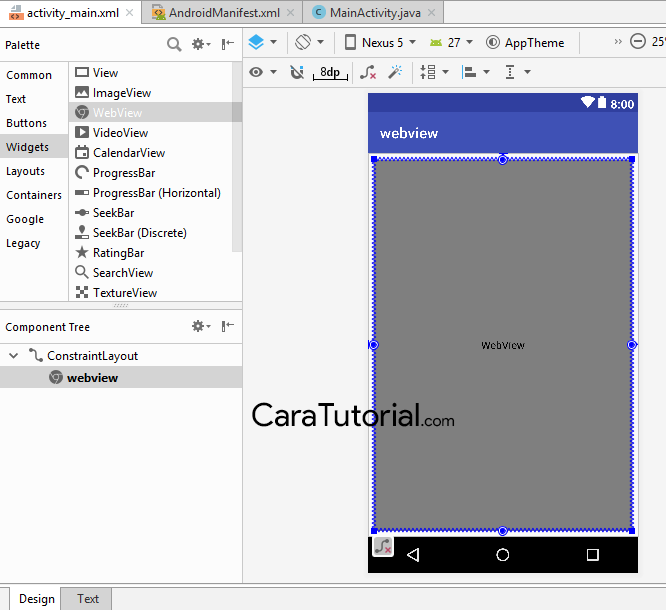This screenshot has height=610, width=666.
Task: Click the preview Recents navigation square
Action: [x=593, y=555]
